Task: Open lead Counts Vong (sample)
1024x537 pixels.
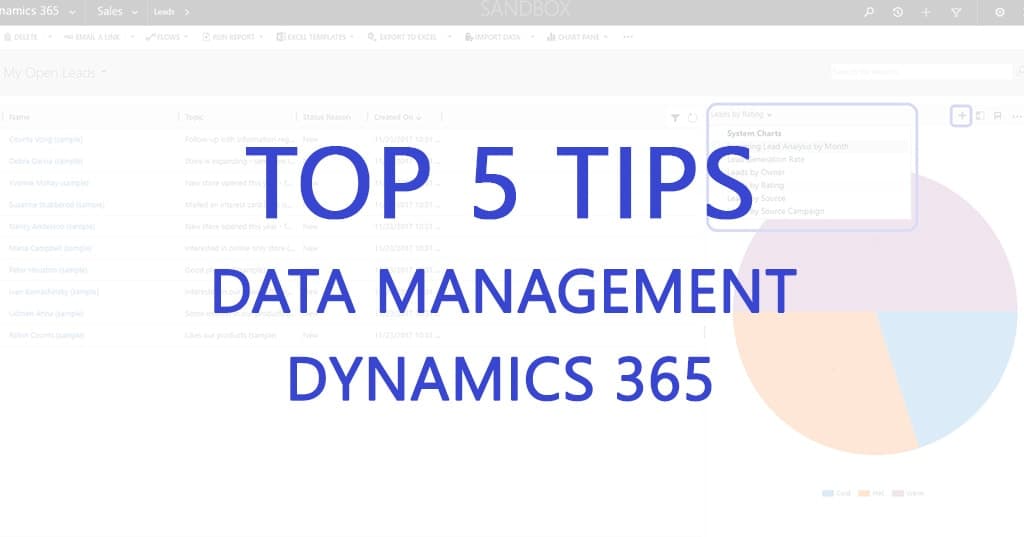Action: 46,139
